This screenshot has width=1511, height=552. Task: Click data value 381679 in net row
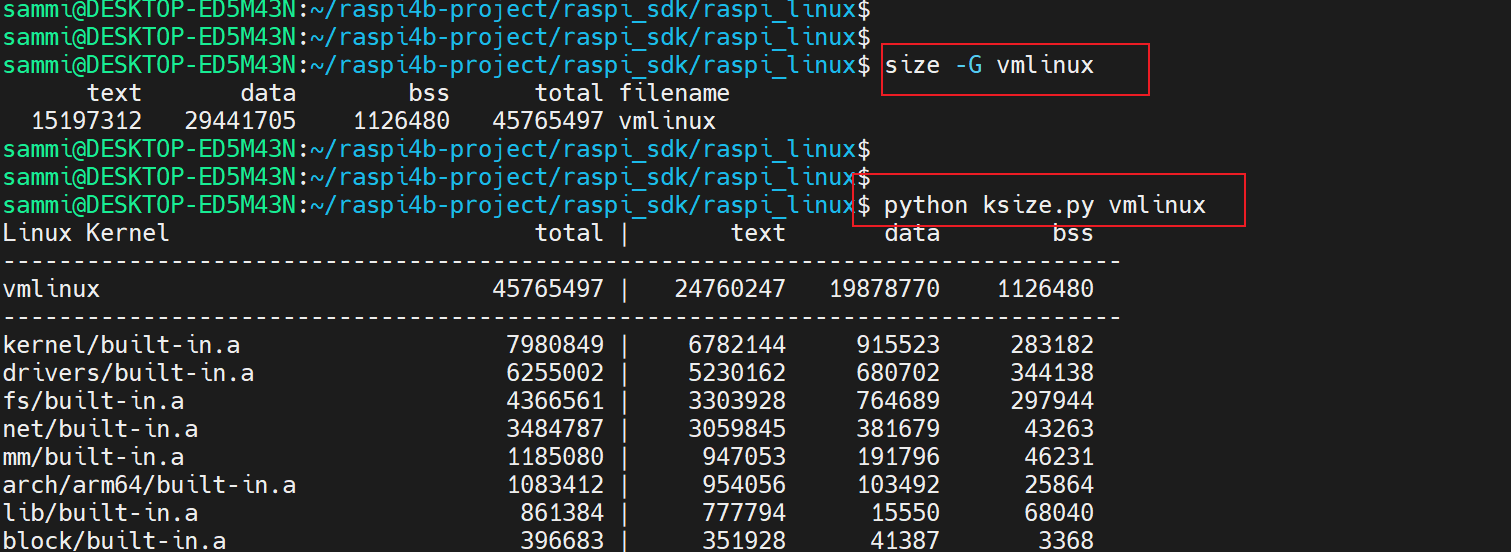(x=898, y=430)
